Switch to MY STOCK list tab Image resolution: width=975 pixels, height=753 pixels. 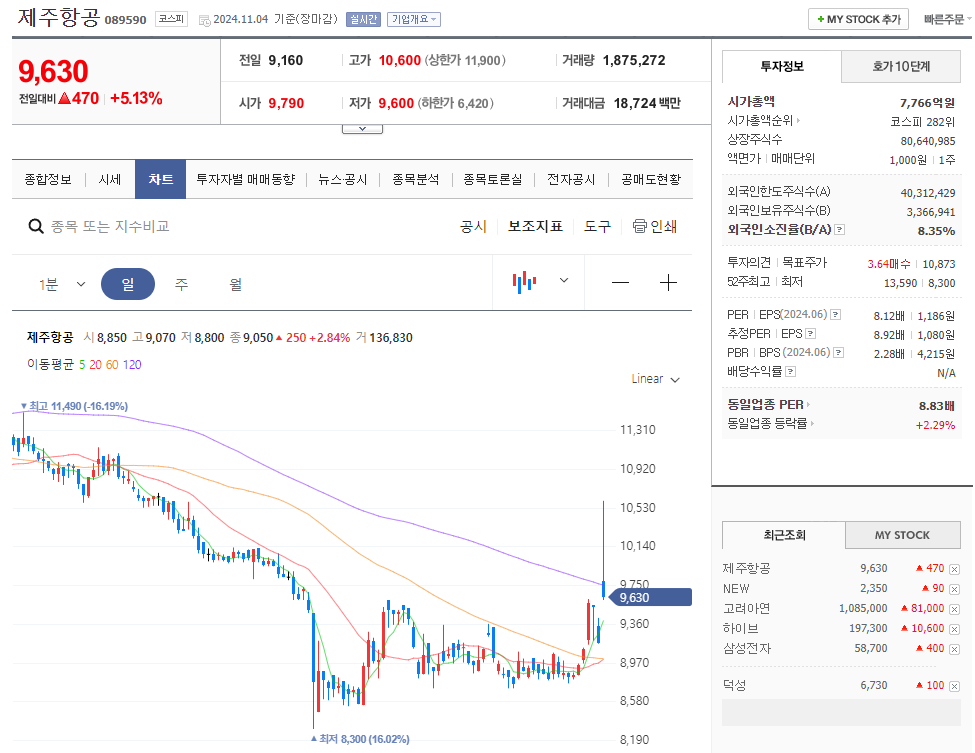[902, 535]
